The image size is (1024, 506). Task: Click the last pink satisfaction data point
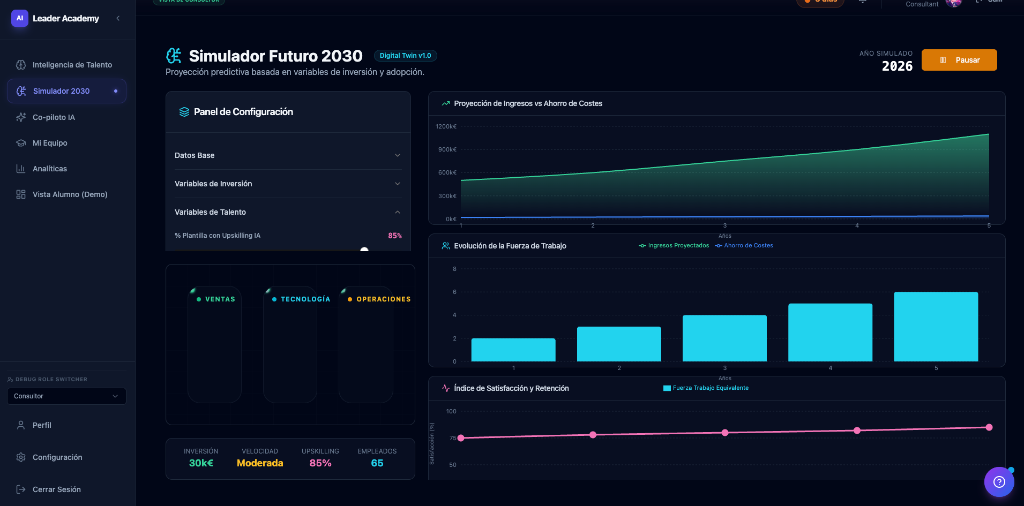coord(989,427)
